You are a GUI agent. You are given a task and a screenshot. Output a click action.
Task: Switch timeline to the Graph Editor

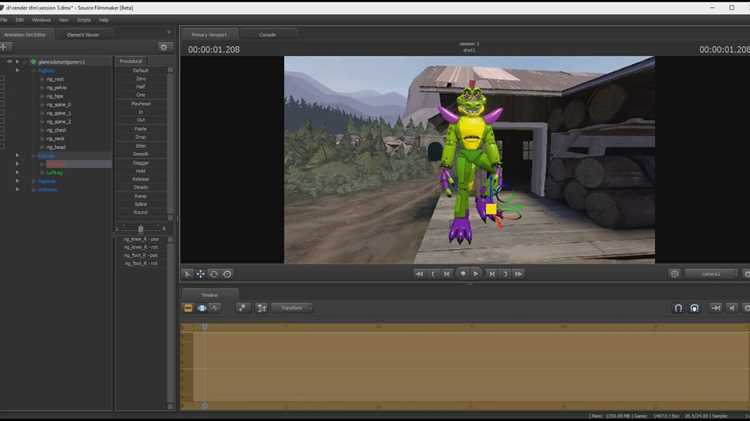click(215, 308)
